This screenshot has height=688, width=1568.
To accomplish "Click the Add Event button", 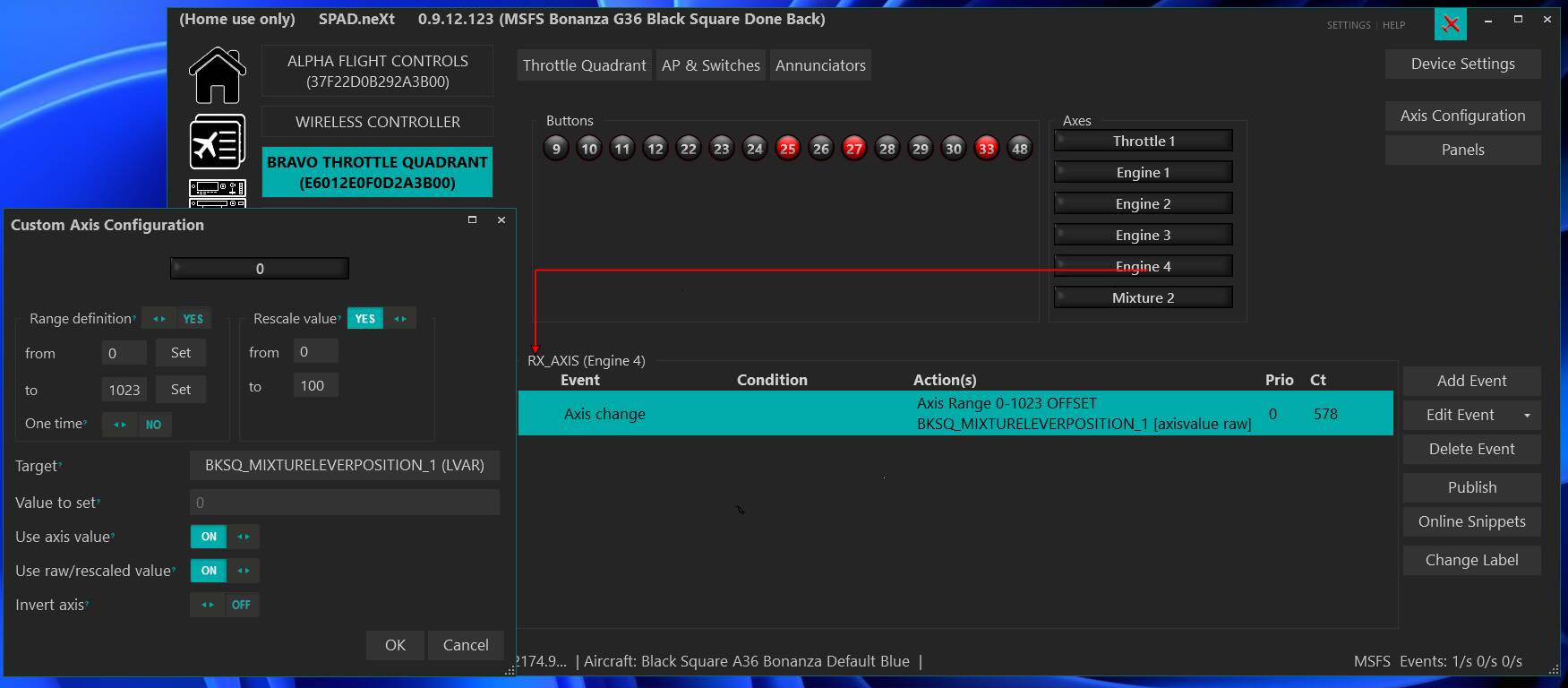I will [x=1472, y=381].
